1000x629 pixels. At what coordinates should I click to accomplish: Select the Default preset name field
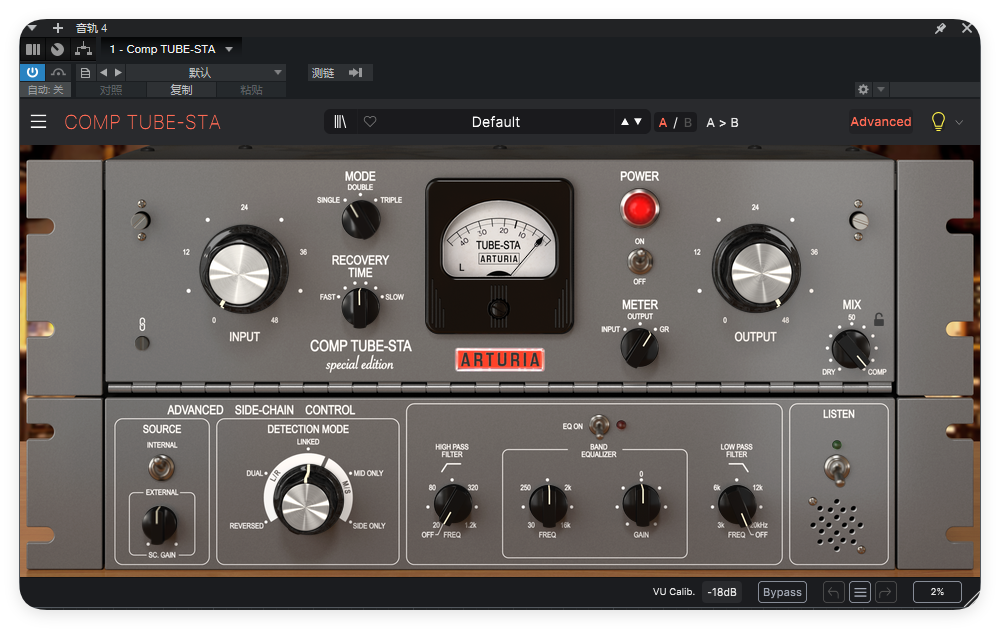(496, 122)
